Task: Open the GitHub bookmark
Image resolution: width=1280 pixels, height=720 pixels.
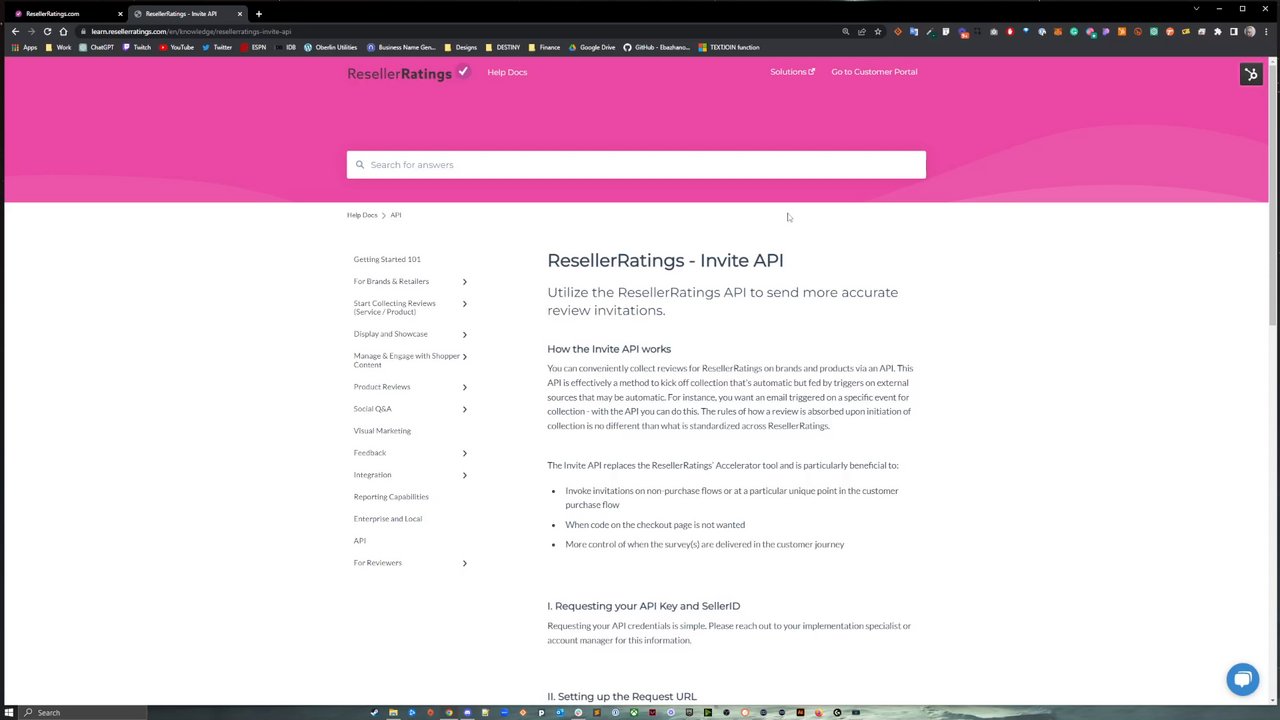Action: [657, 47]
